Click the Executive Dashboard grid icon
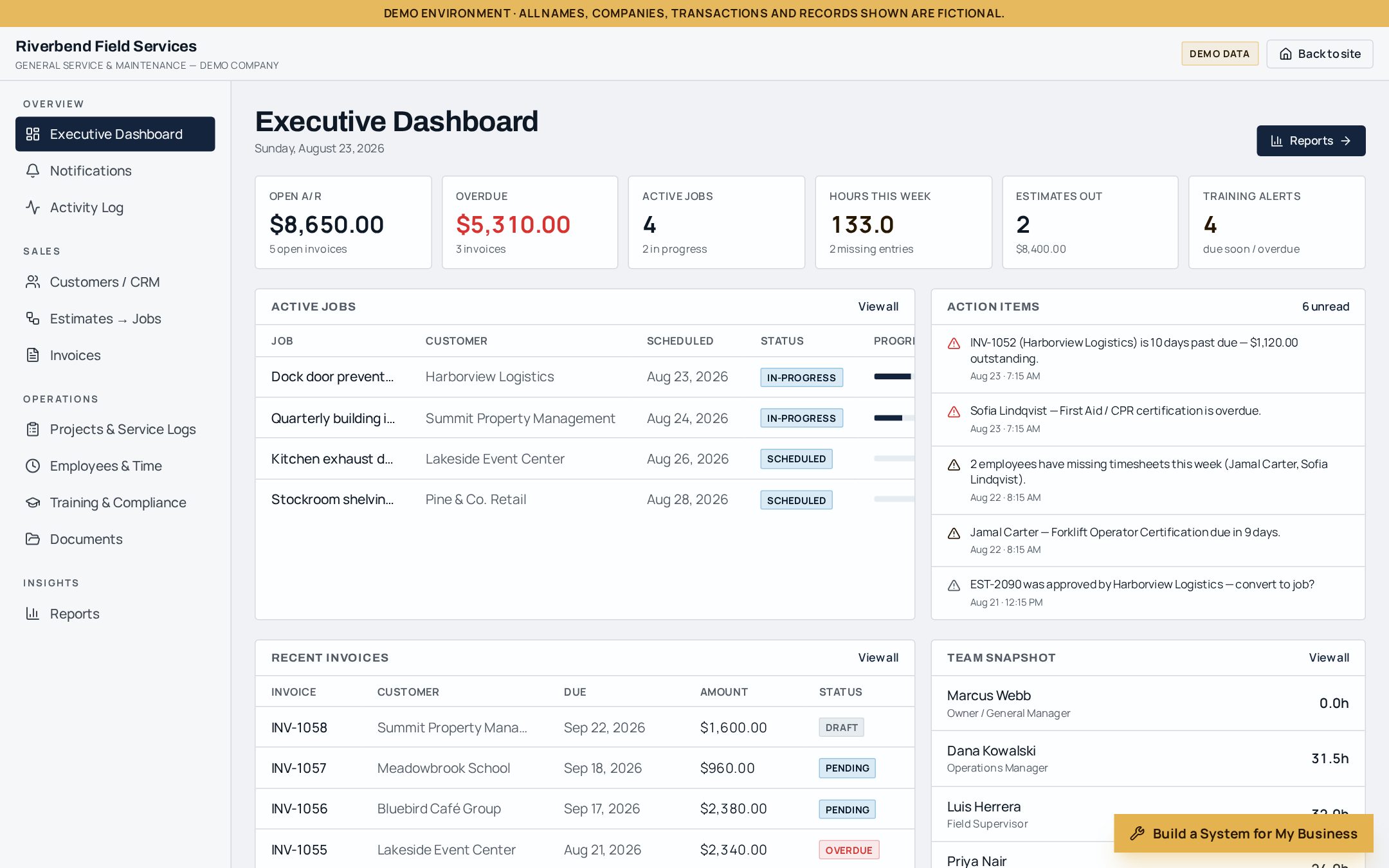The width and height of the screenshot is (1389, 868). (x=33, y=134)
